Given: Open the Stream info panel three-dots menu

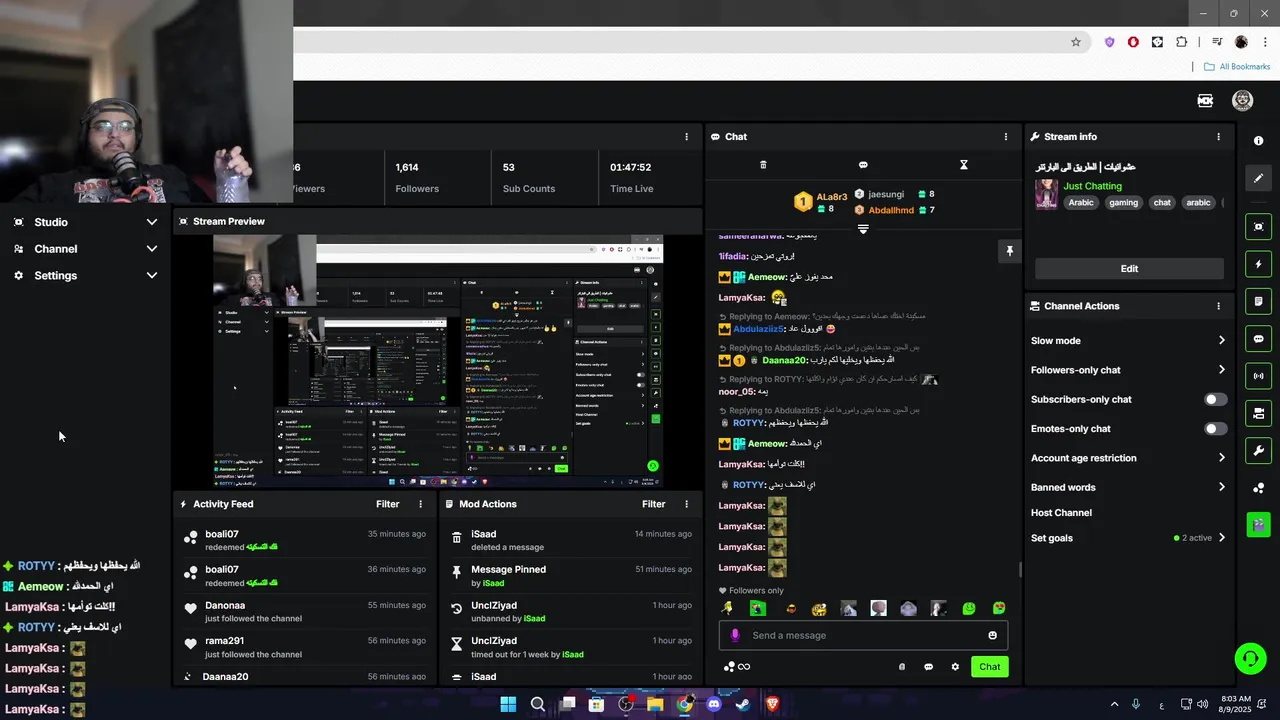Looking at the screenshot, I should tap(1218, 137).
